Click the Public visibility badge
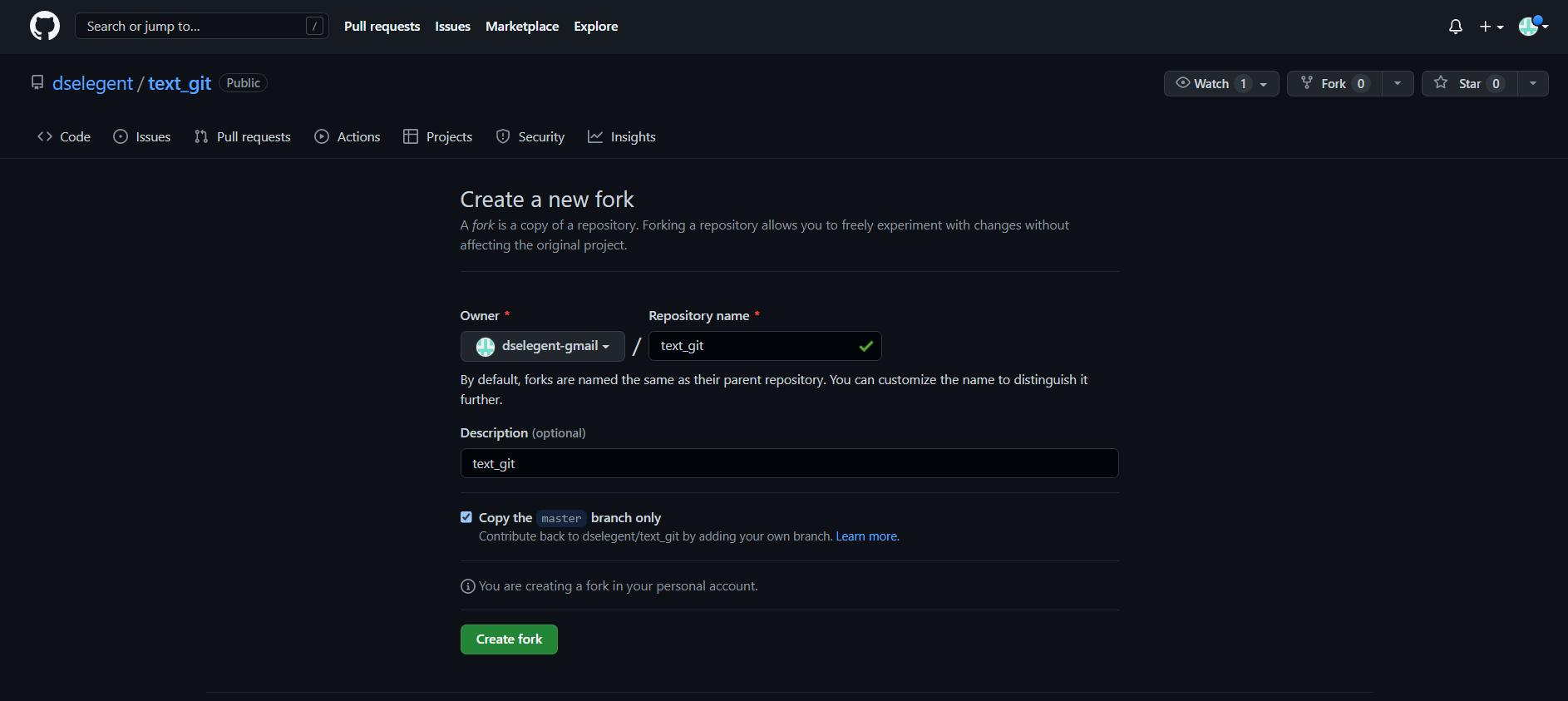The width and height of the screenshot is (1568, 701). [x=243, y=83]
